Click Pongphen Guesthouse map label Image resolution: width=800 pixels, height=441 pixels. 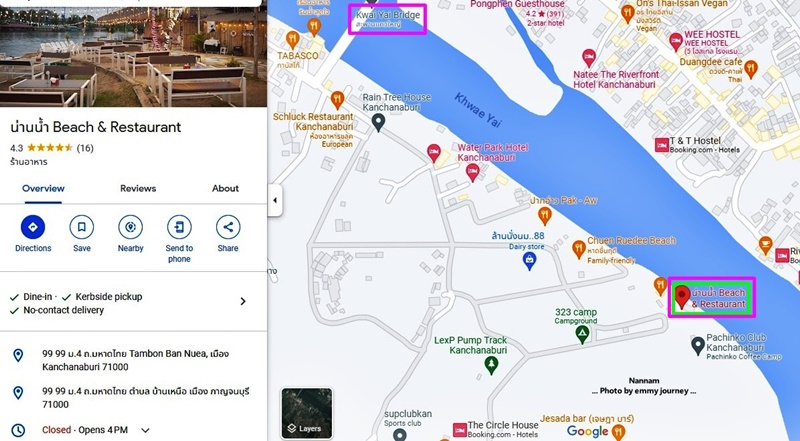(517, 4)
